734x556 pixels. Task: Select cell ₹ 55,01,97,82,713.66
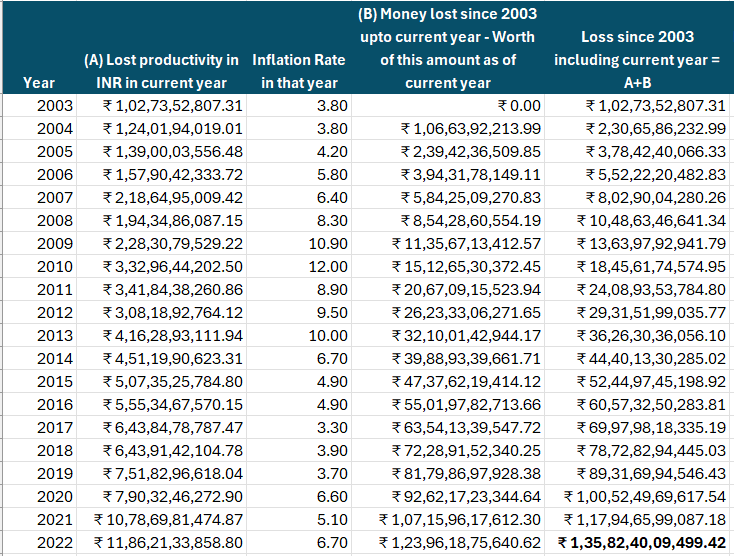coord(448,404)
